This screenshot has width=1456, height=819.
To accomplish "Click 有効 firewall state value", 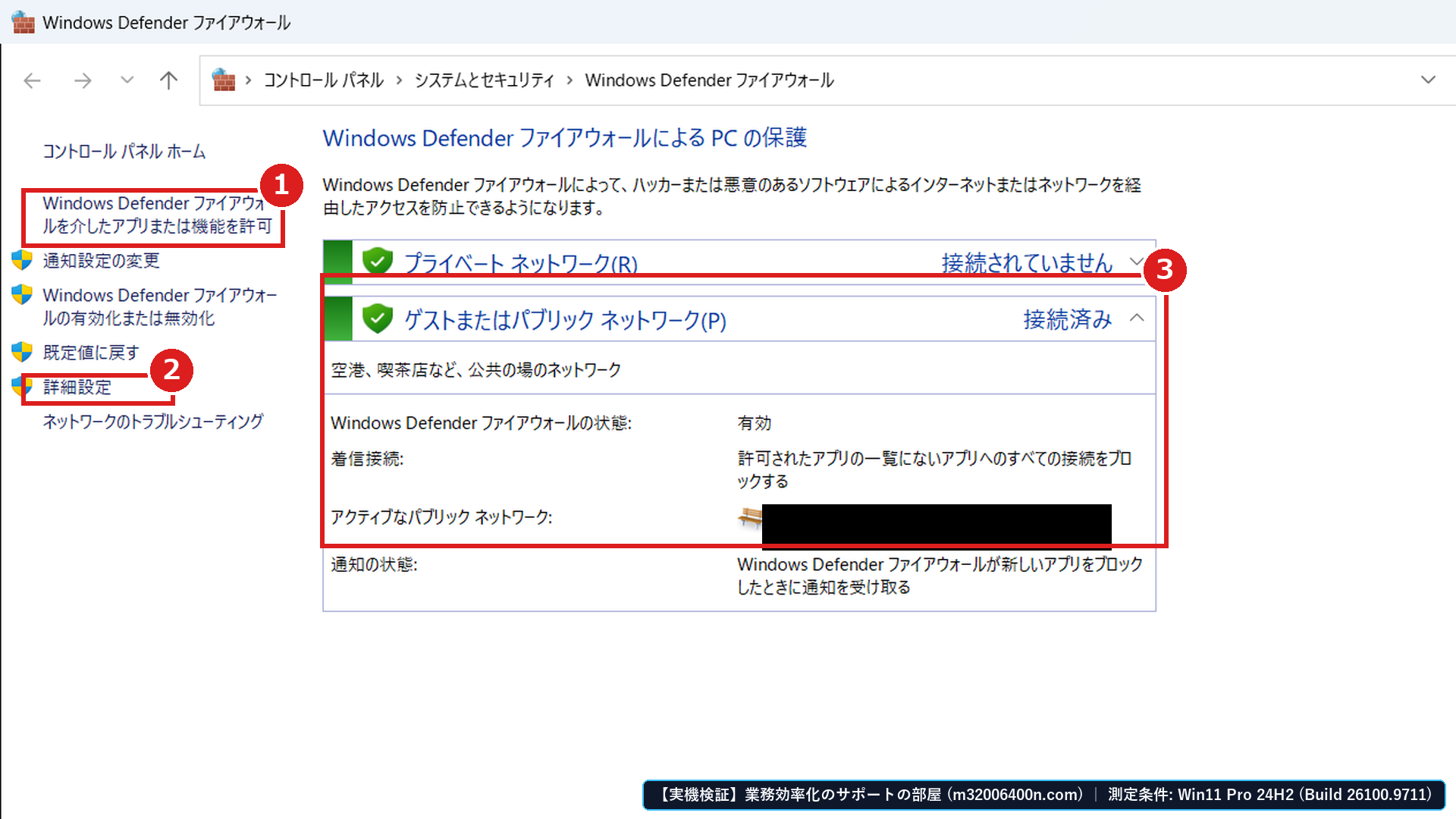I will [x=754, y=423].
